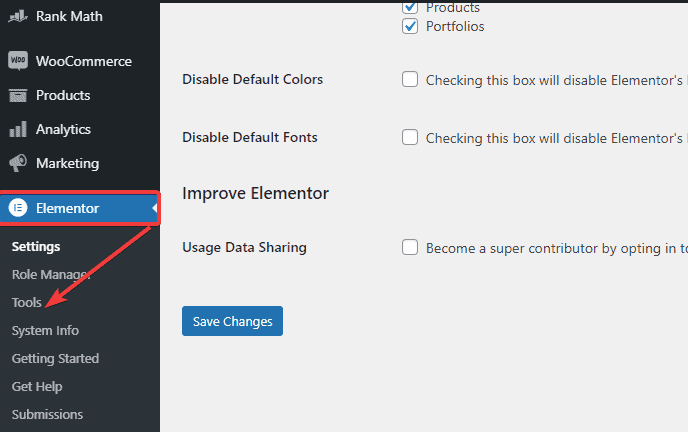Click the Marketing megaphone icon
Viewport: 688px width, 432px height.
[17, 163]
